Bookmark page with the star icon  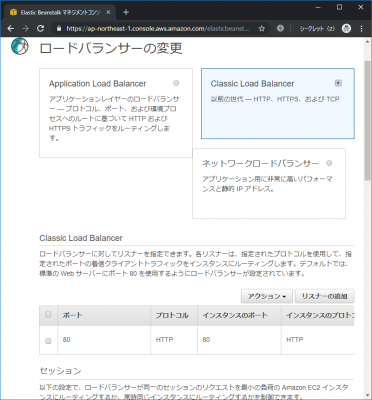(262, 29)
